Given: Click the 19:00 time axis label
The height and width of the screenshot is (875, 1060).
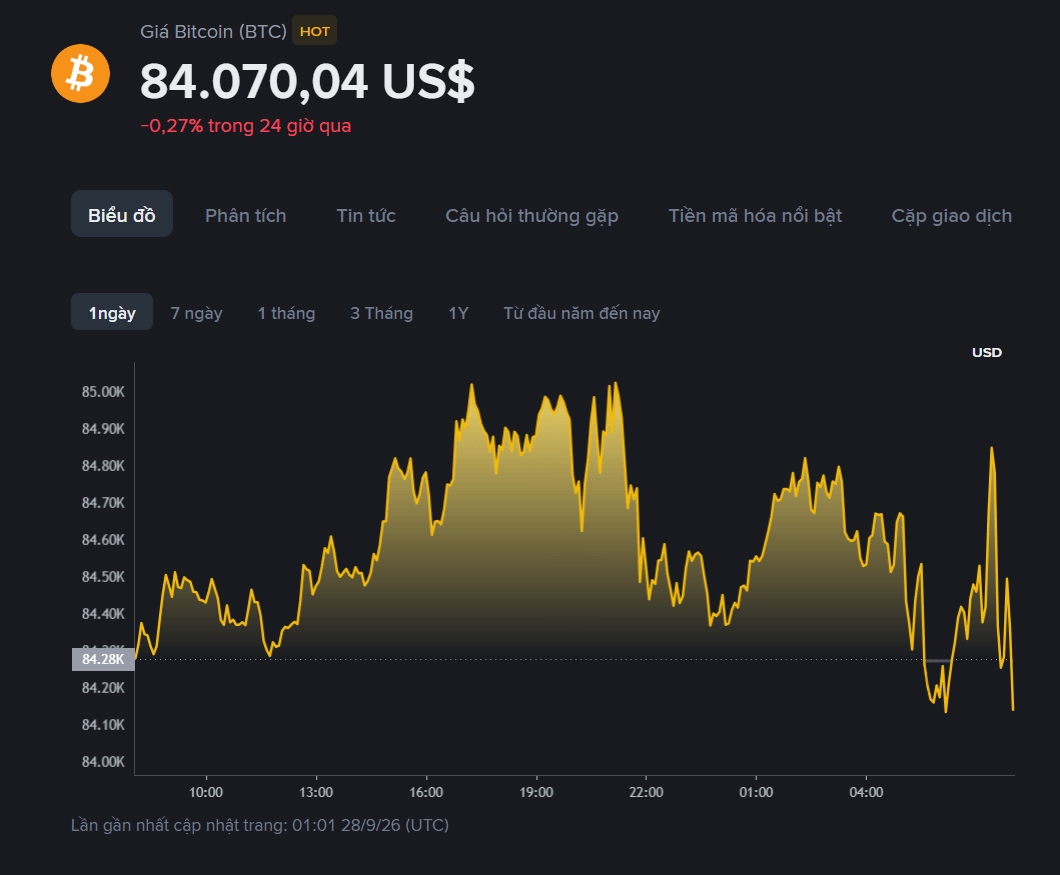Looking at the screenshot, I should coord(536,793).
